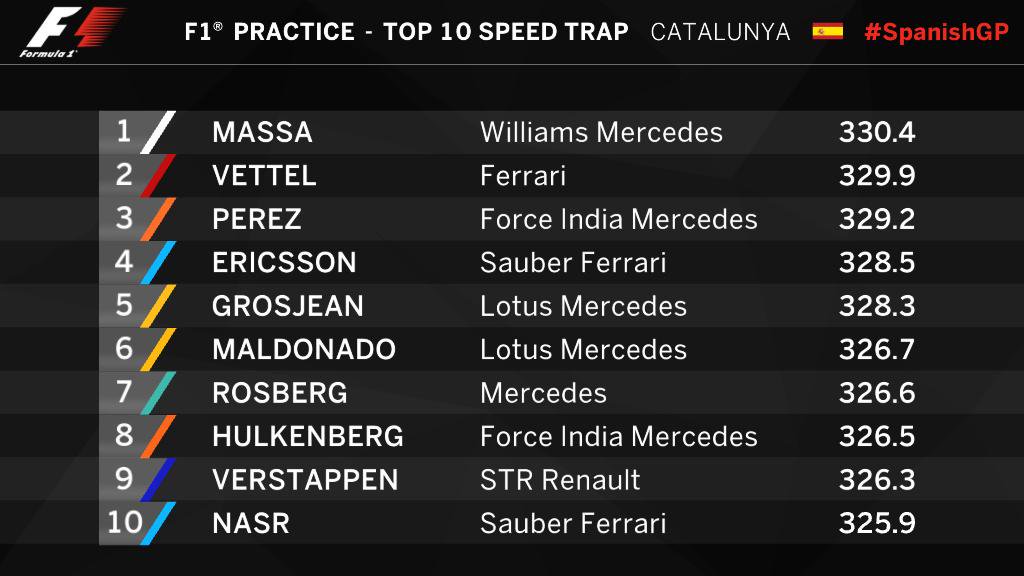This screenshot has width=1024, height=576.
Task: Click top speed value 330.4
Action: tap(877, 133)
